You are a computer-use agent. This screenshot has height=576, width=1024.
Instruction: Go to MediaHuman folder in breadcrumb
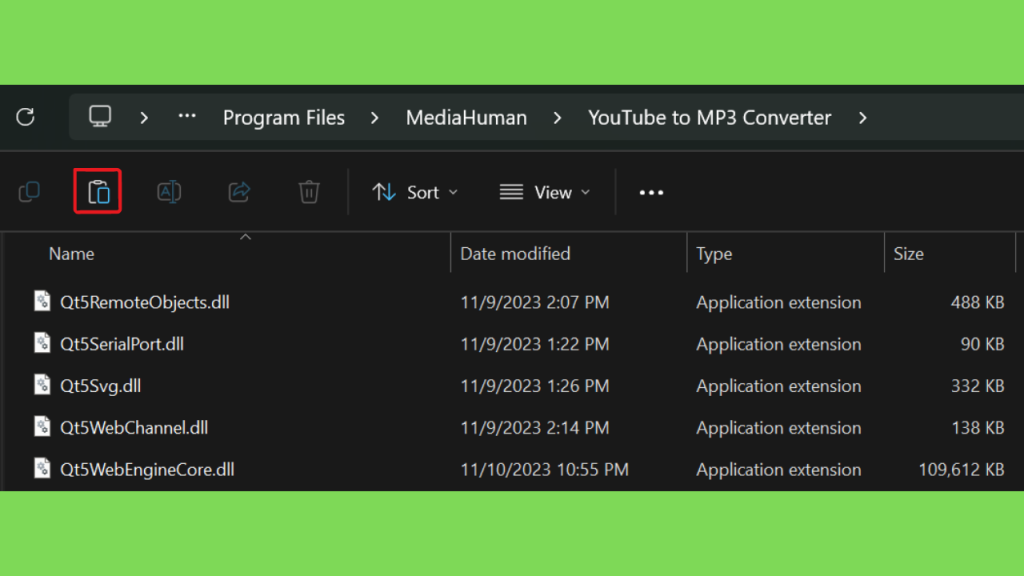(466, 118)
